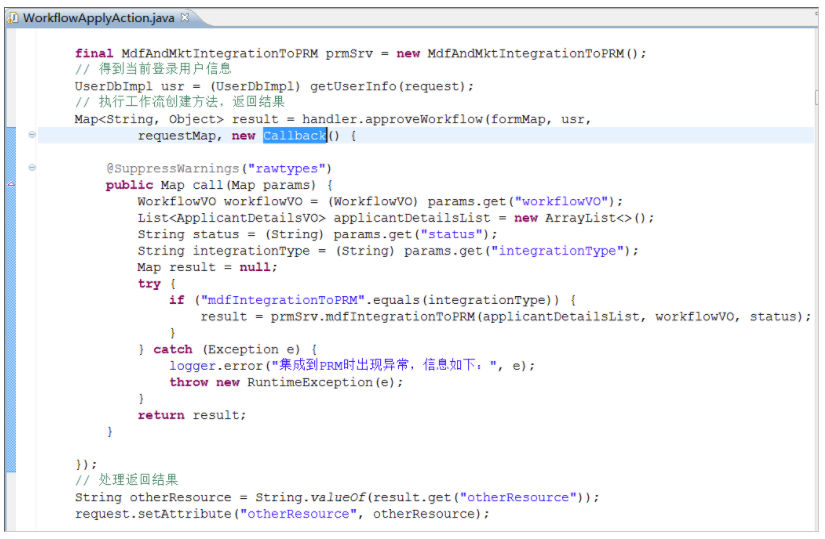Click the valueOf method call
Viewport: 825px width, 539px height.
[x=338, y=497]
